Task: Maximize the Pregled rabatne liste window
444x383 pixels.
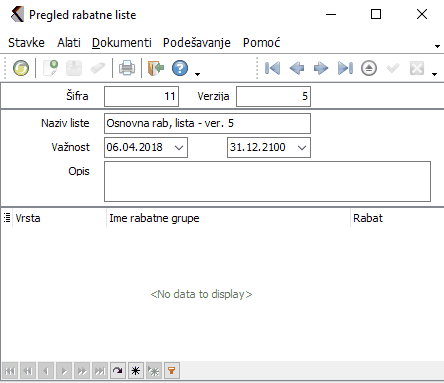Action: [x=376, y=14]
